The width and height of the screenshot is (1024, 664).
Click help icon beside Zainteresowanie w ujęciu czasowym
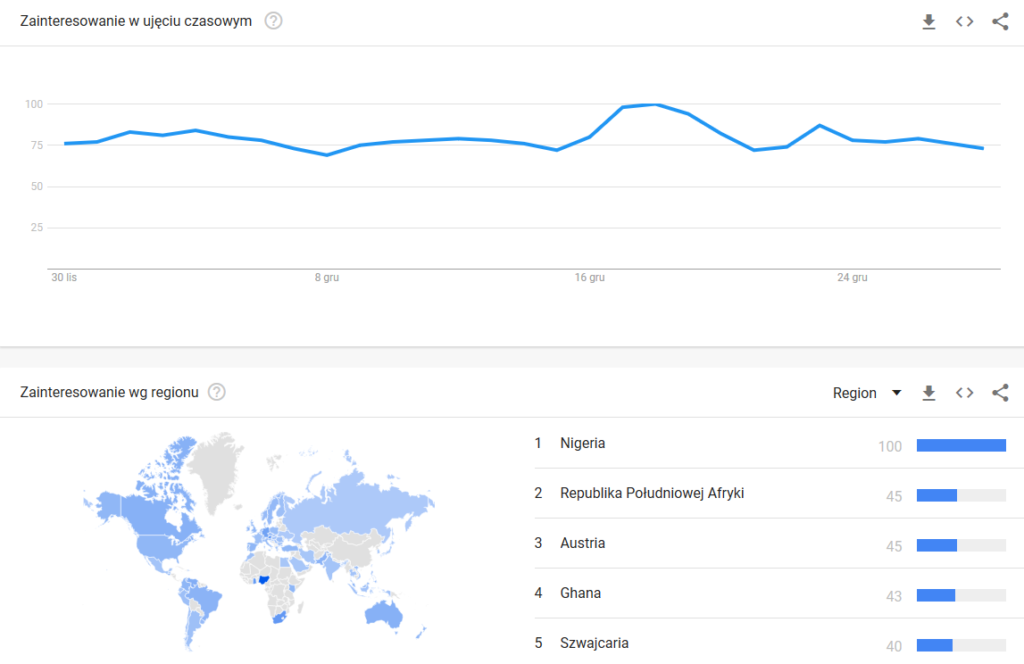(x=273, y=21)
